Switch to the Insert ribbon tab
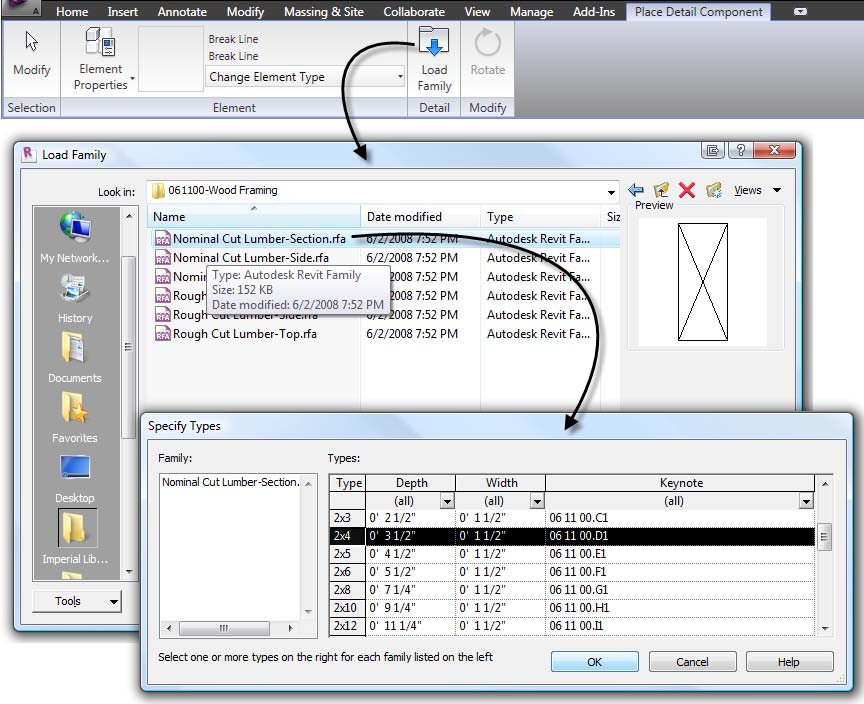This screenshot has height=704, width=864. [122, 12]
